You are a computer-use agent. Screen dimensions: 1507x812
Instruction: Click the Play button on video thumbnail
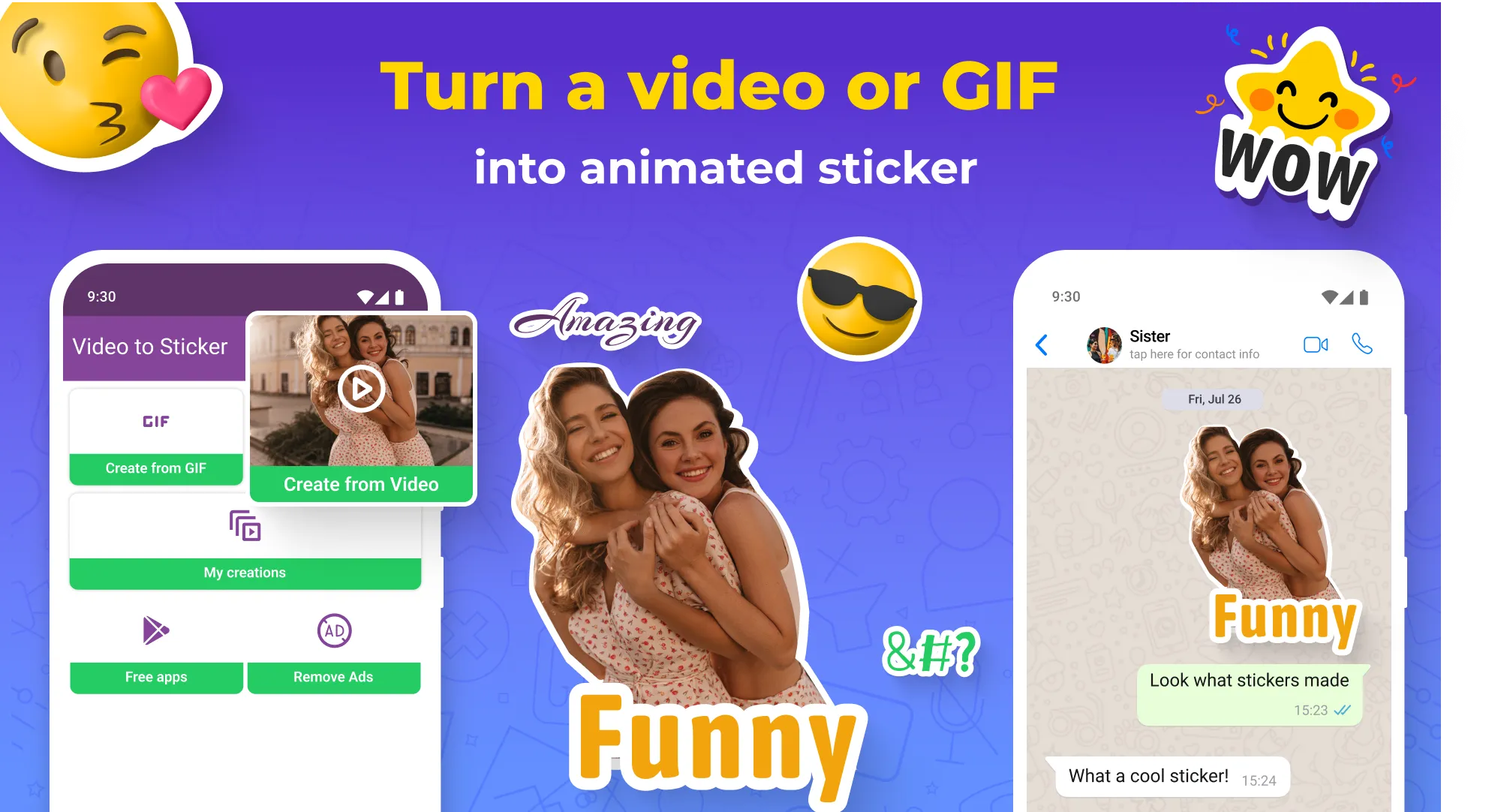pos(362,389)
